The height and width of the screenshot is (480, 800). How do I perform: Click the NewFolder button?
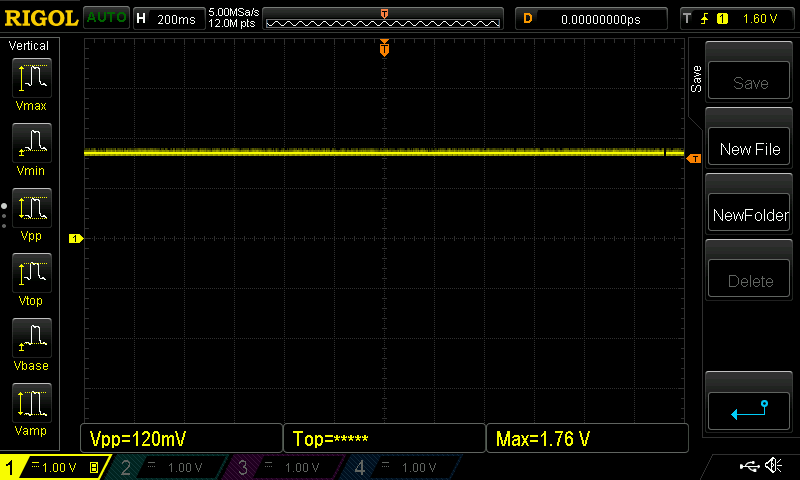749,213
